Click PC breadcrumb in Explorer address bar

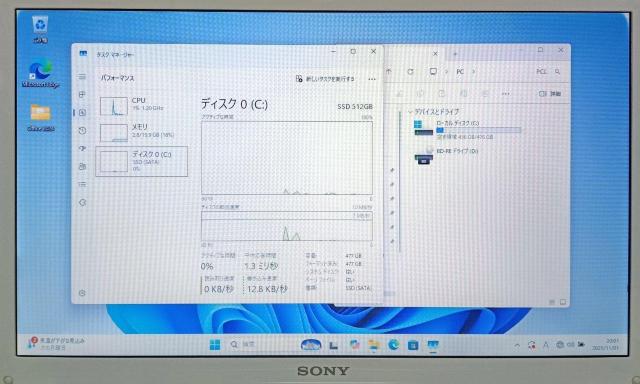point(460,71)
